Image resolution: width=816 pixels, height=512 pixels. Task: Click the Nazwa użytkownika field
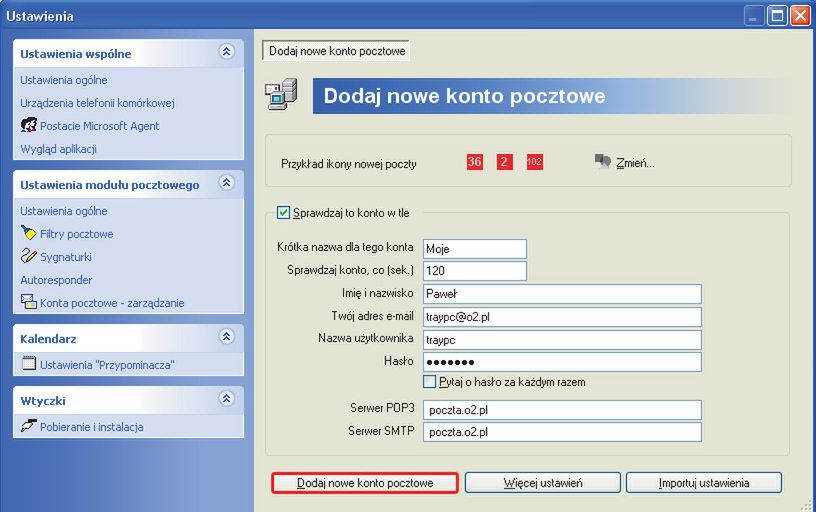[x=562, y=340]
